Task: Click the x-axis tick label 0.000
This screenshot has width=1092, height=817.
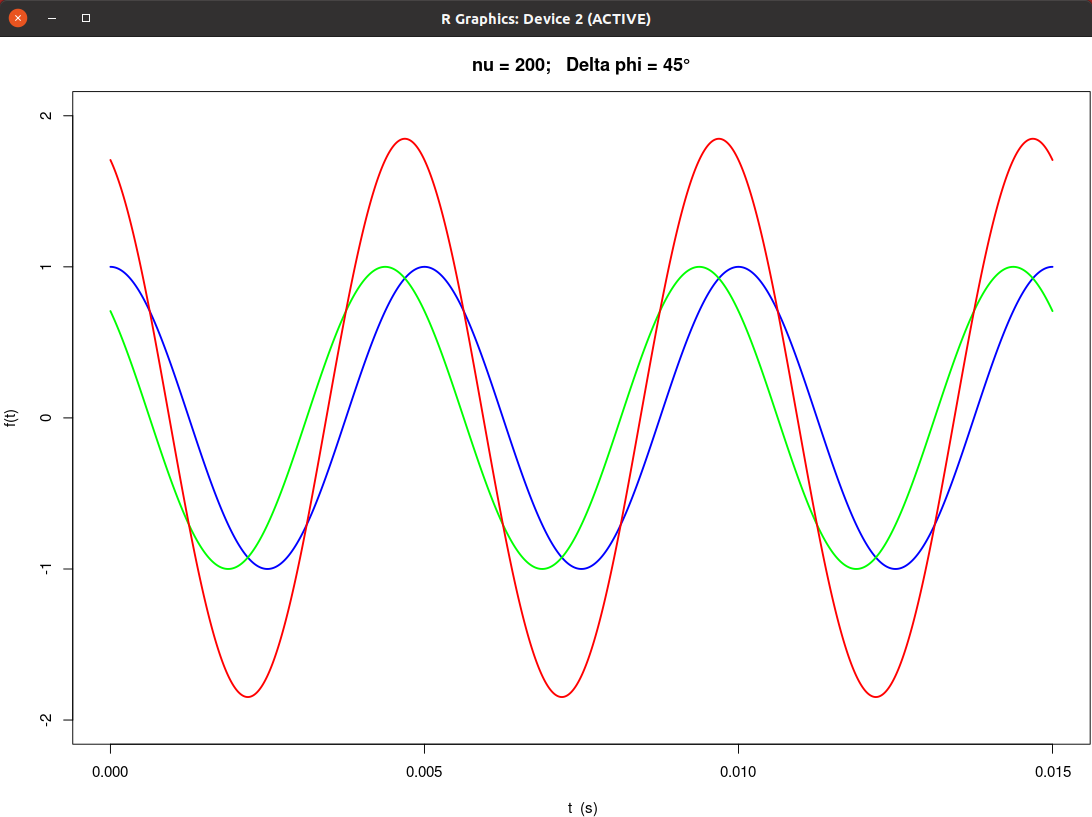Action: pos(110,772)
